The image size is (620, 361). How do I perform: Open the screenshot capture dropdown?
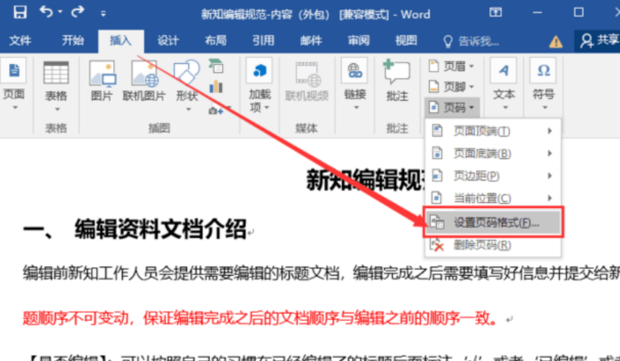tap(219, 111)
